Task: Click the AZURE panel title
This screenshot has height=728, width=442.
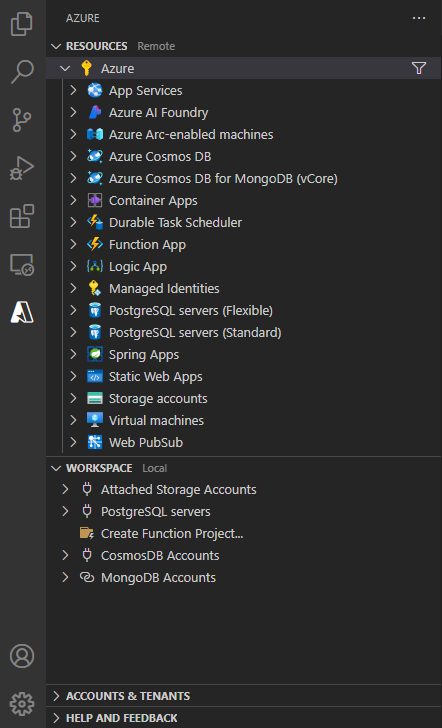Action: 83,18
